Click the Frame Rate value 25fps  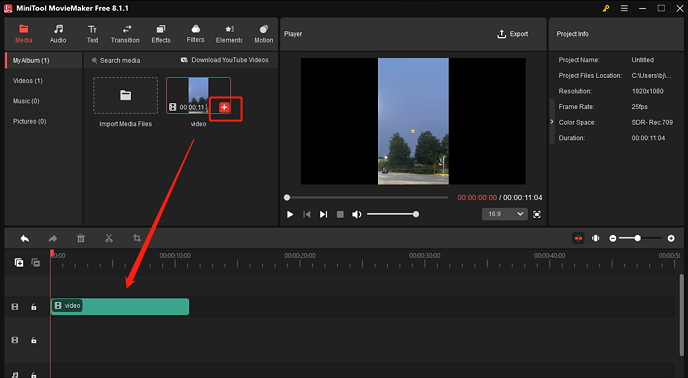pyautogui.click(x=639, y=107)
